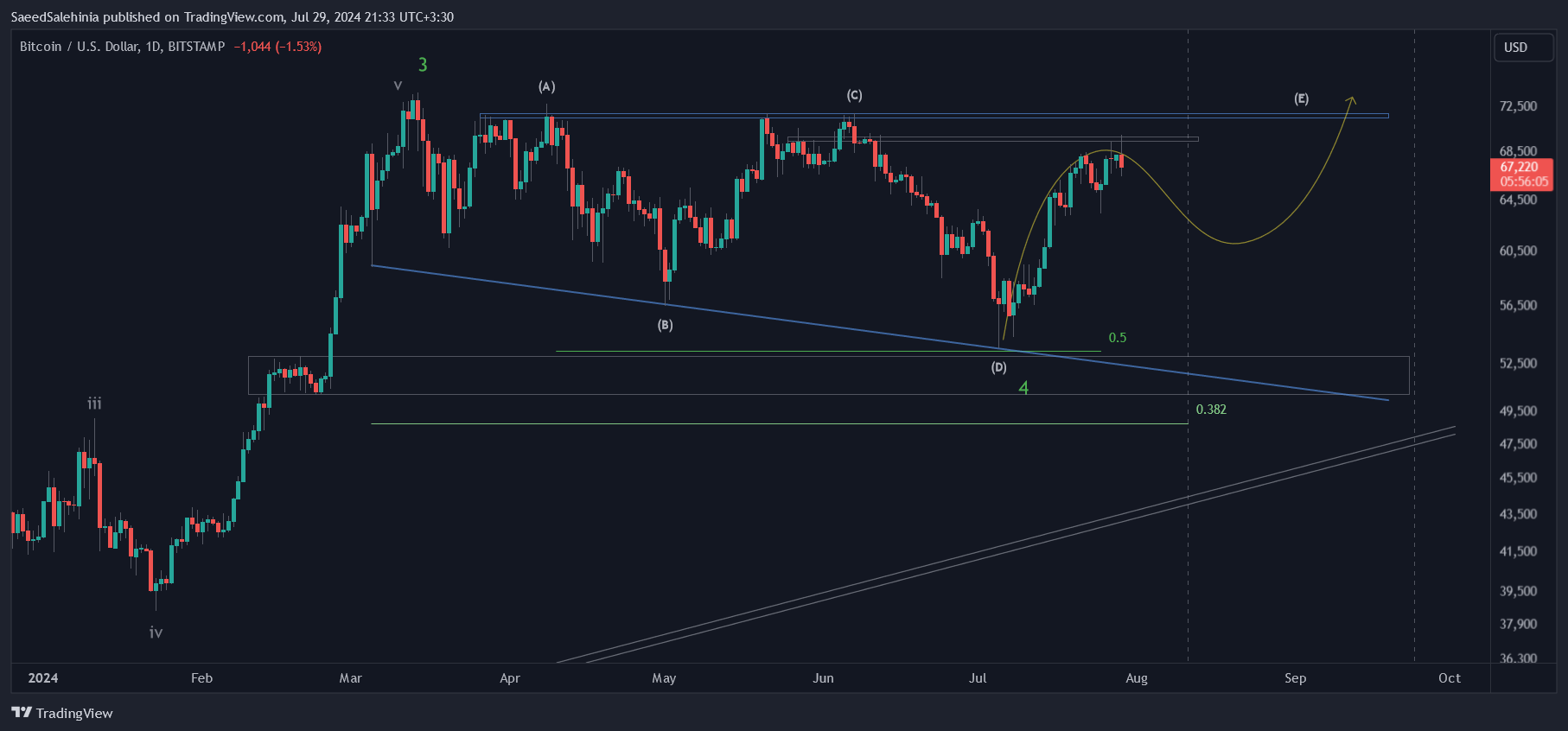Click the Jul label on time axis
This screenshot has width=1568, height=731.
978,678
